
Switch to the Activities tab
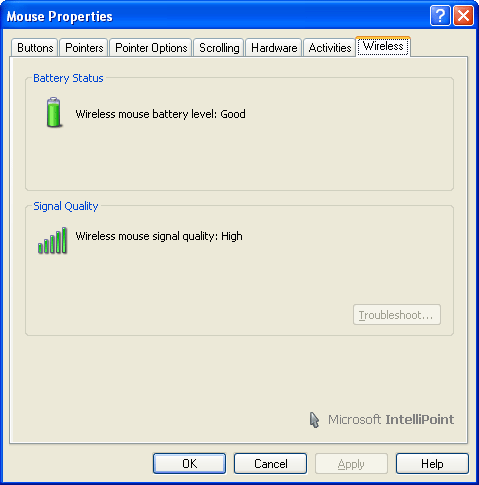330,48
